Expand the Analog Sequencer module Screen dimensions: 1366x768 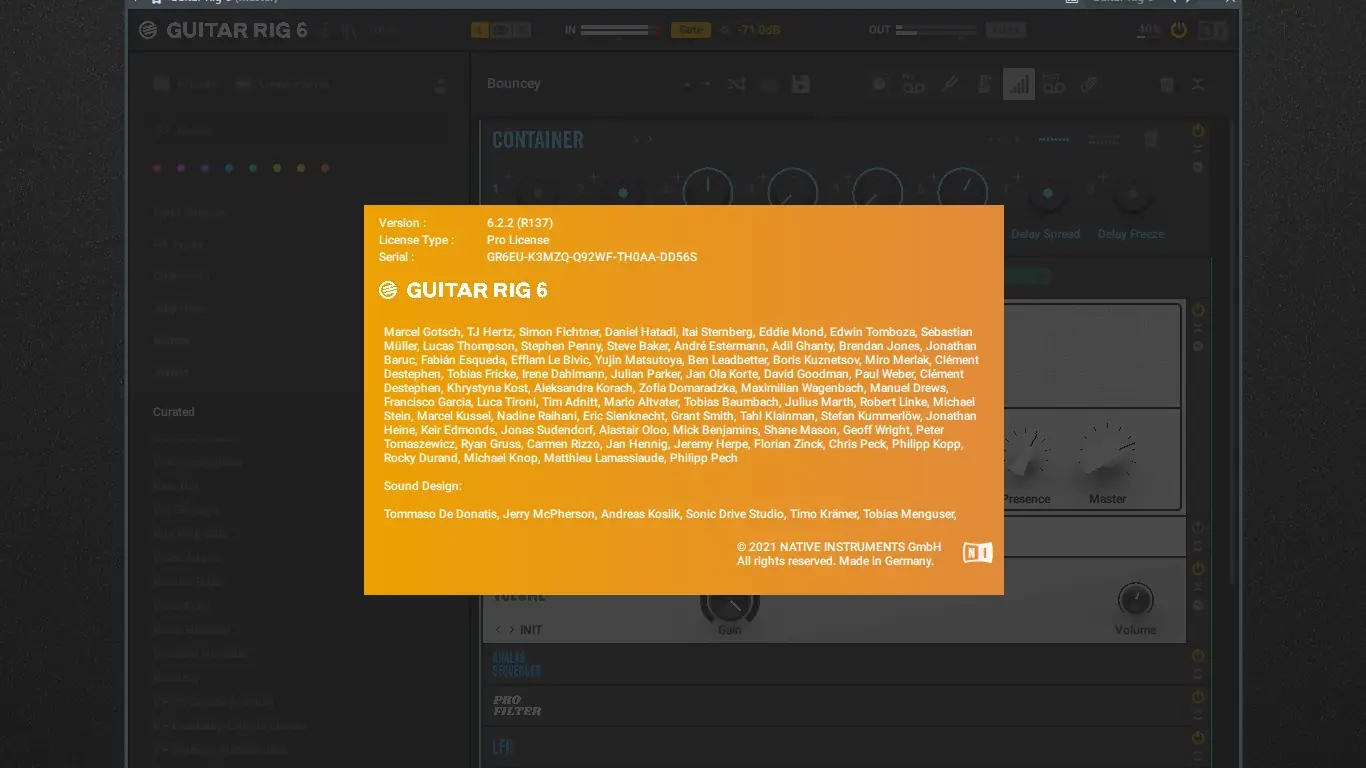tap(1198, 673)
